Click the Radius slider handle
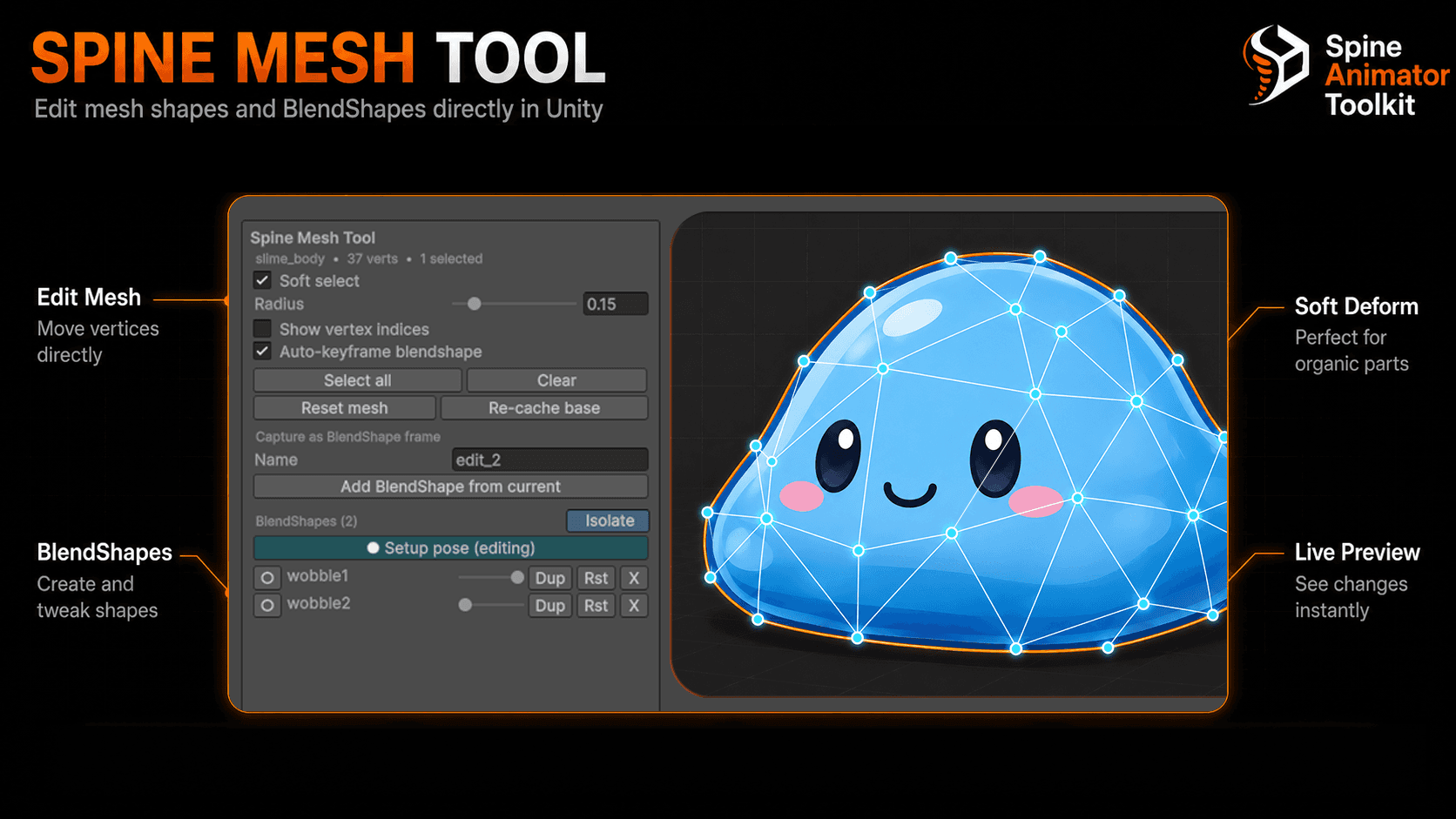1456x819 pixels. pyautogui.click(x=474, y=304)
